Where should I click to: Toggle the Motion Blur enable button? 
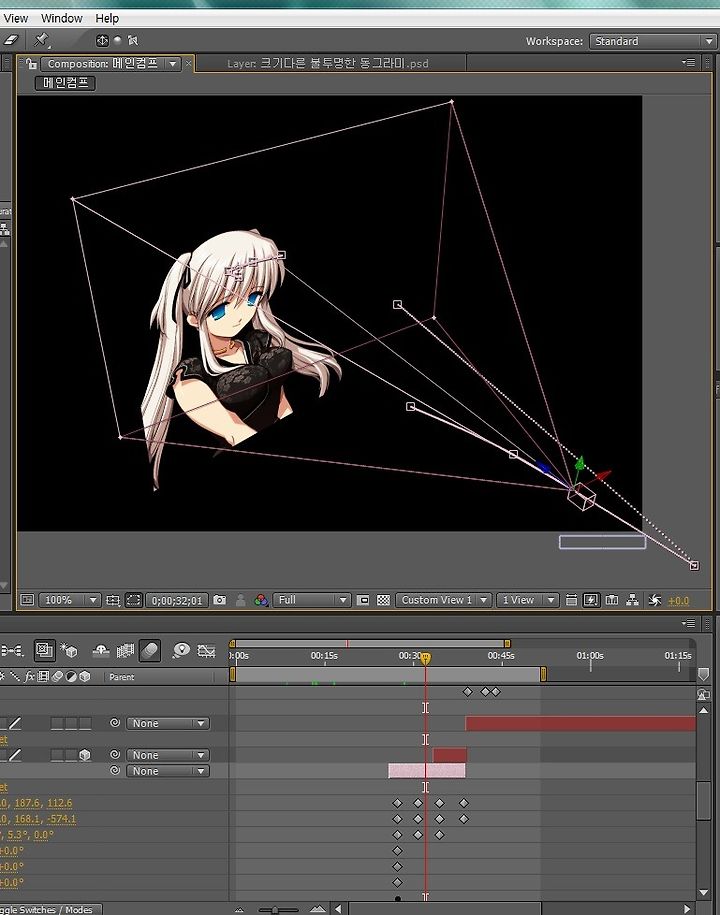150,650
